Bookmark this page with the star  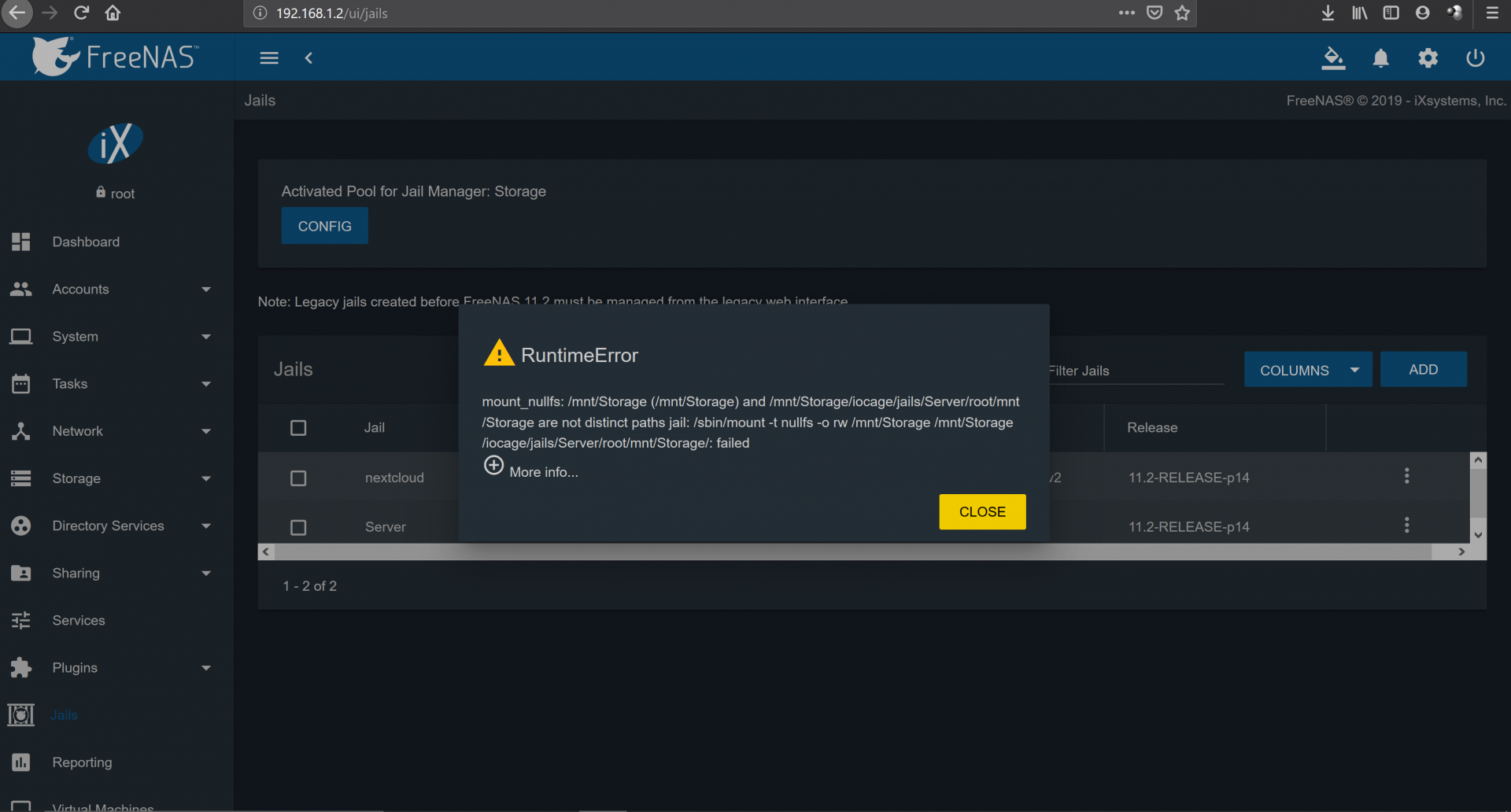[1182, 13]
